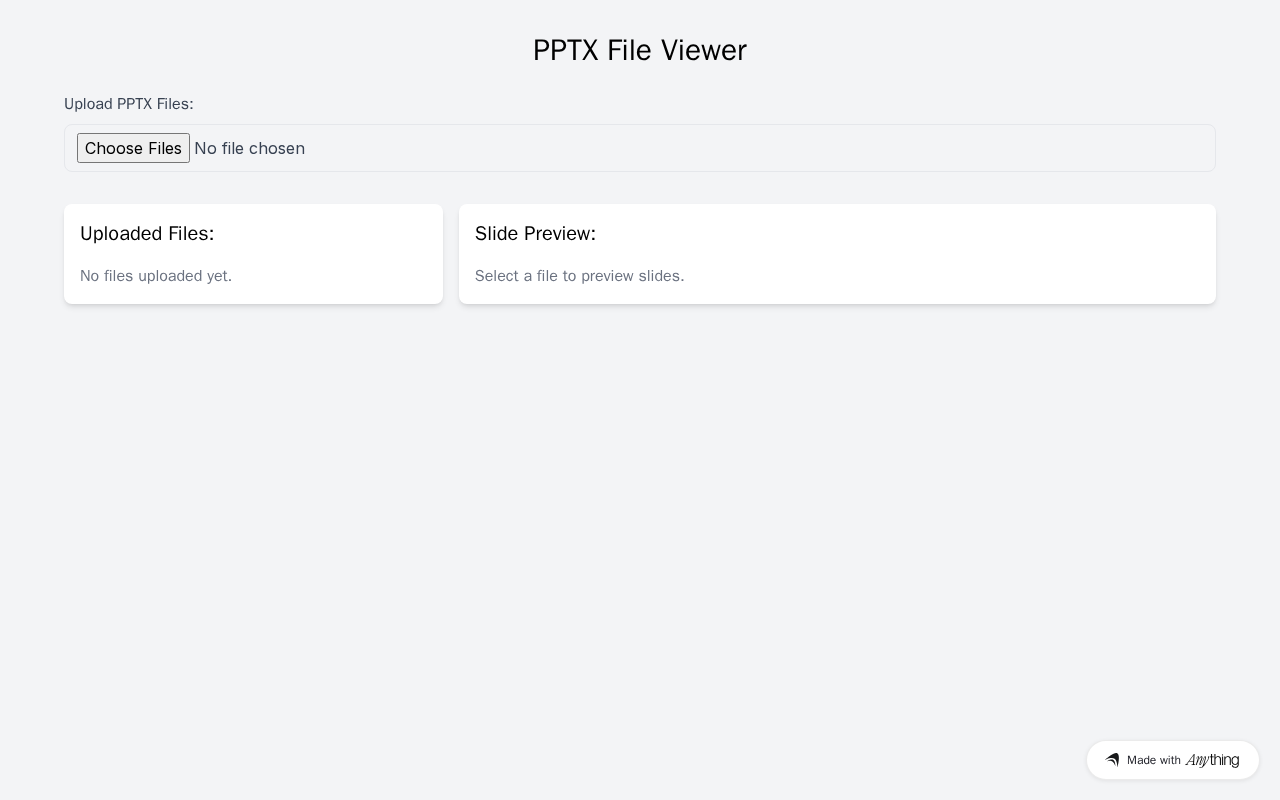Screen dimensions: 1280x800
Task: Click the bird logo in the badge
Action: [x=1112, y=760]
